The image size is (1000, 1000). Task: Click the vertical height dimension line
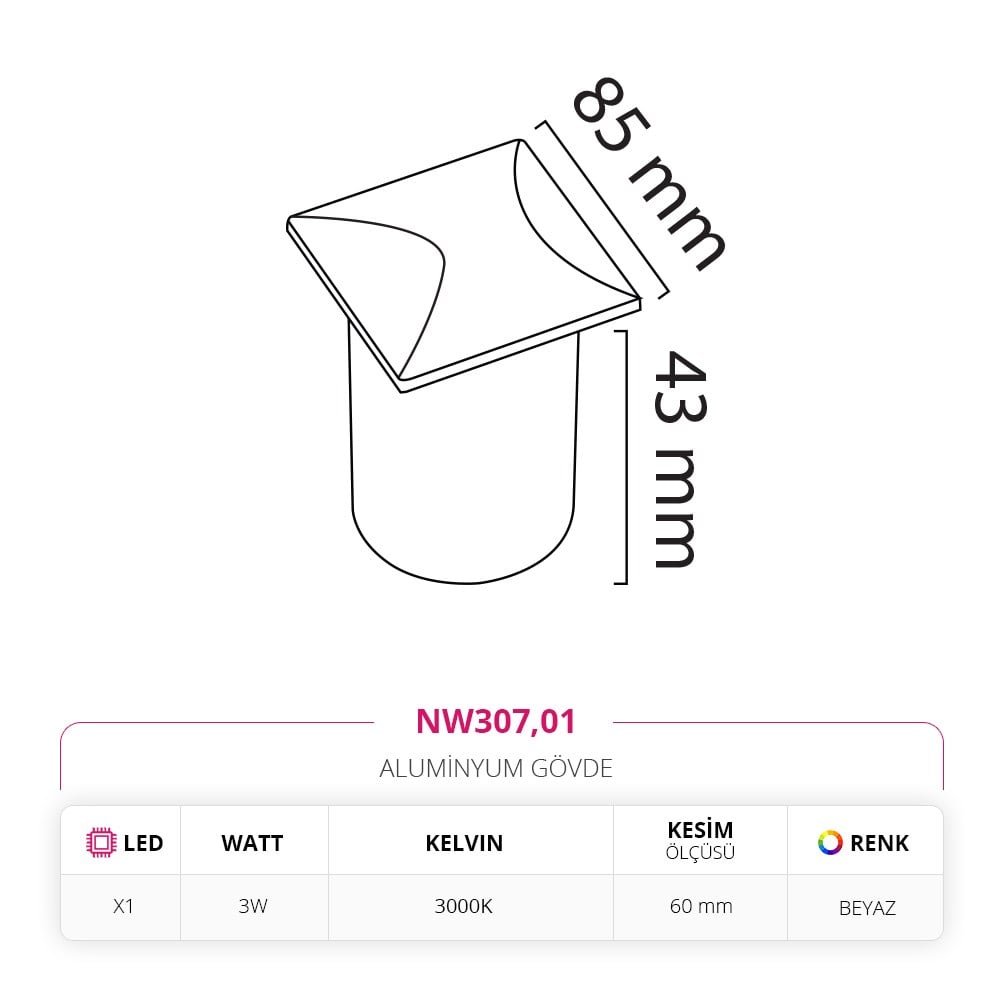(x=626, y=457)
